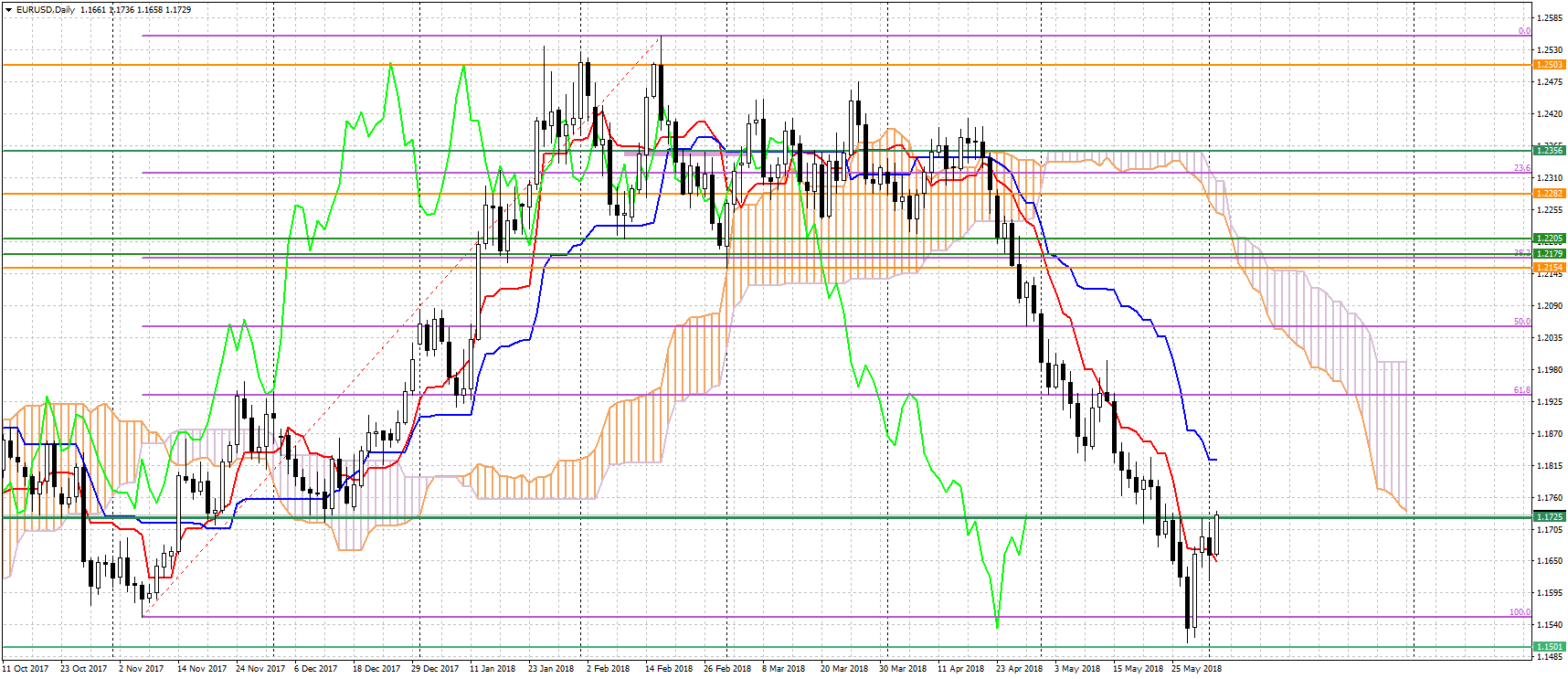Click the 1.1815 value on price axis
Screen dimensions: 1568x679
pyautogui.click(x=1549, y=466)
